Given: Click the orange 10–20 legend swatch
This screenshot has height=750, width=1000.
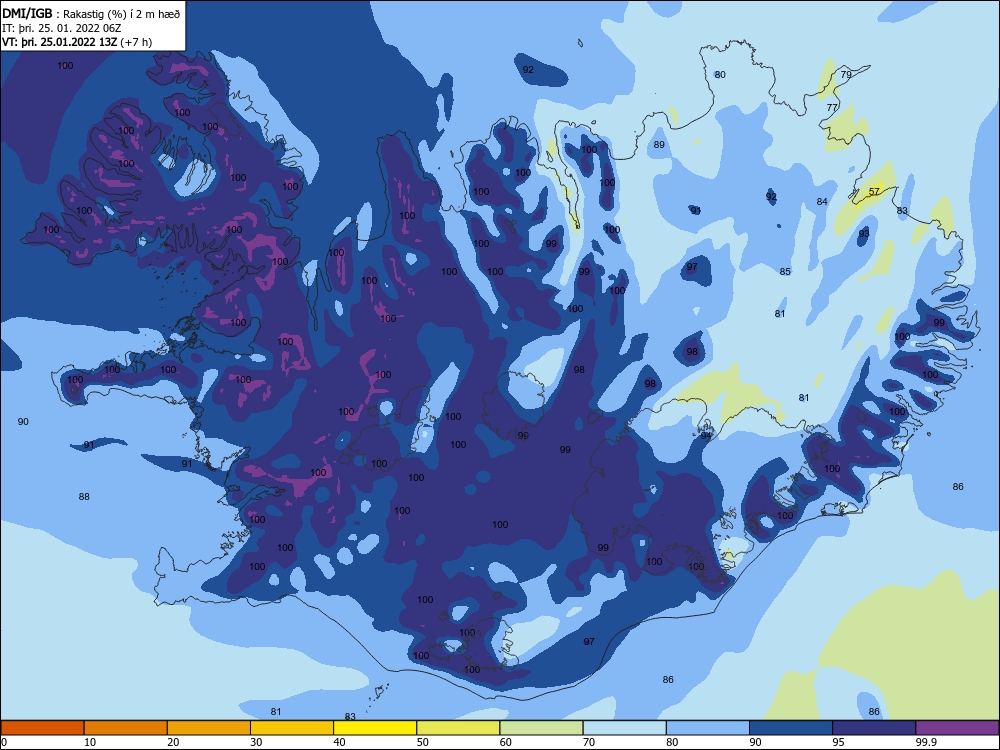Looking at the screenshot, I should (x=126, y=728).
